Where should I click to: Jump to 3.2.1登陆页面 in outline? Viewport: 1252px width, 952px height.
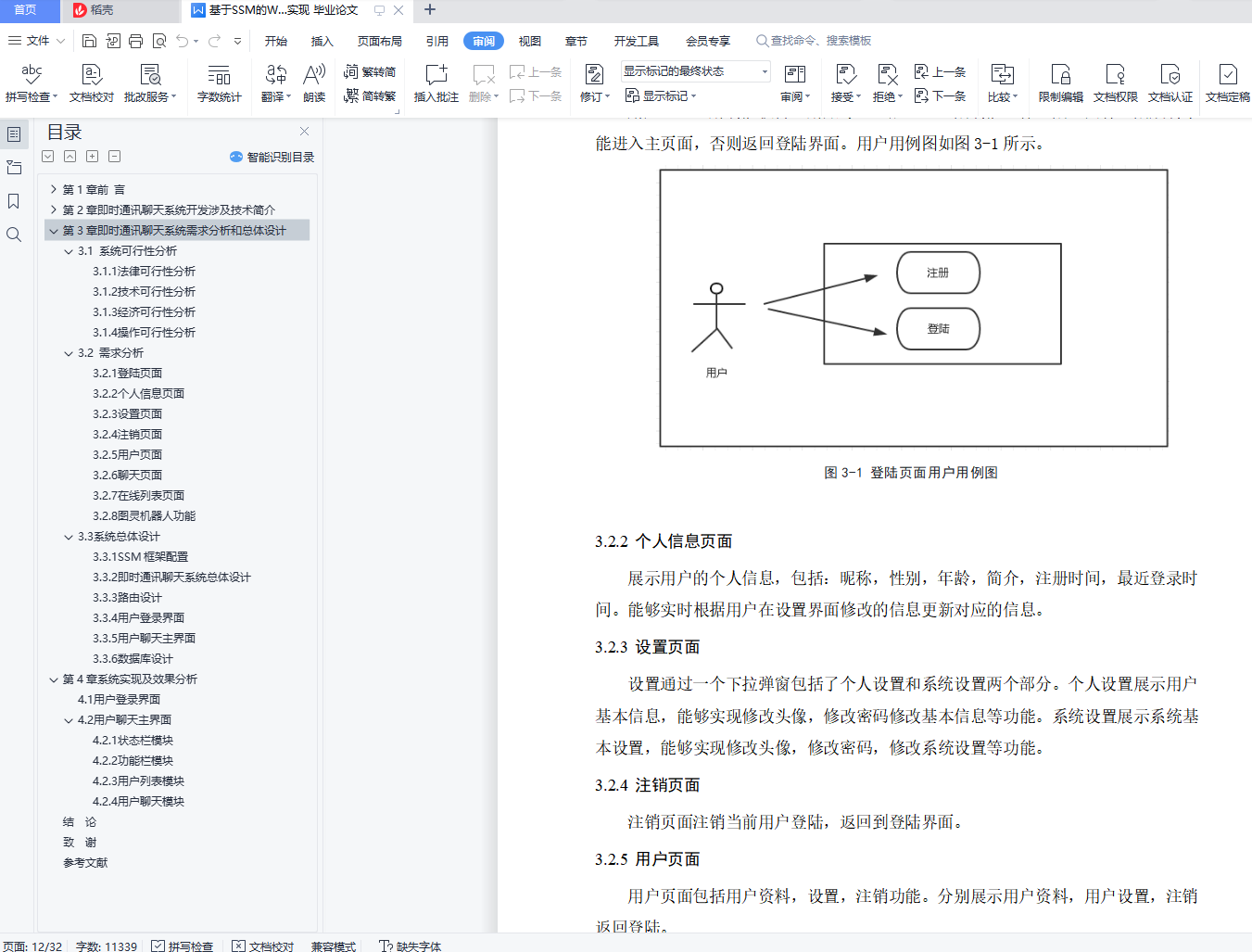[128, 374]
